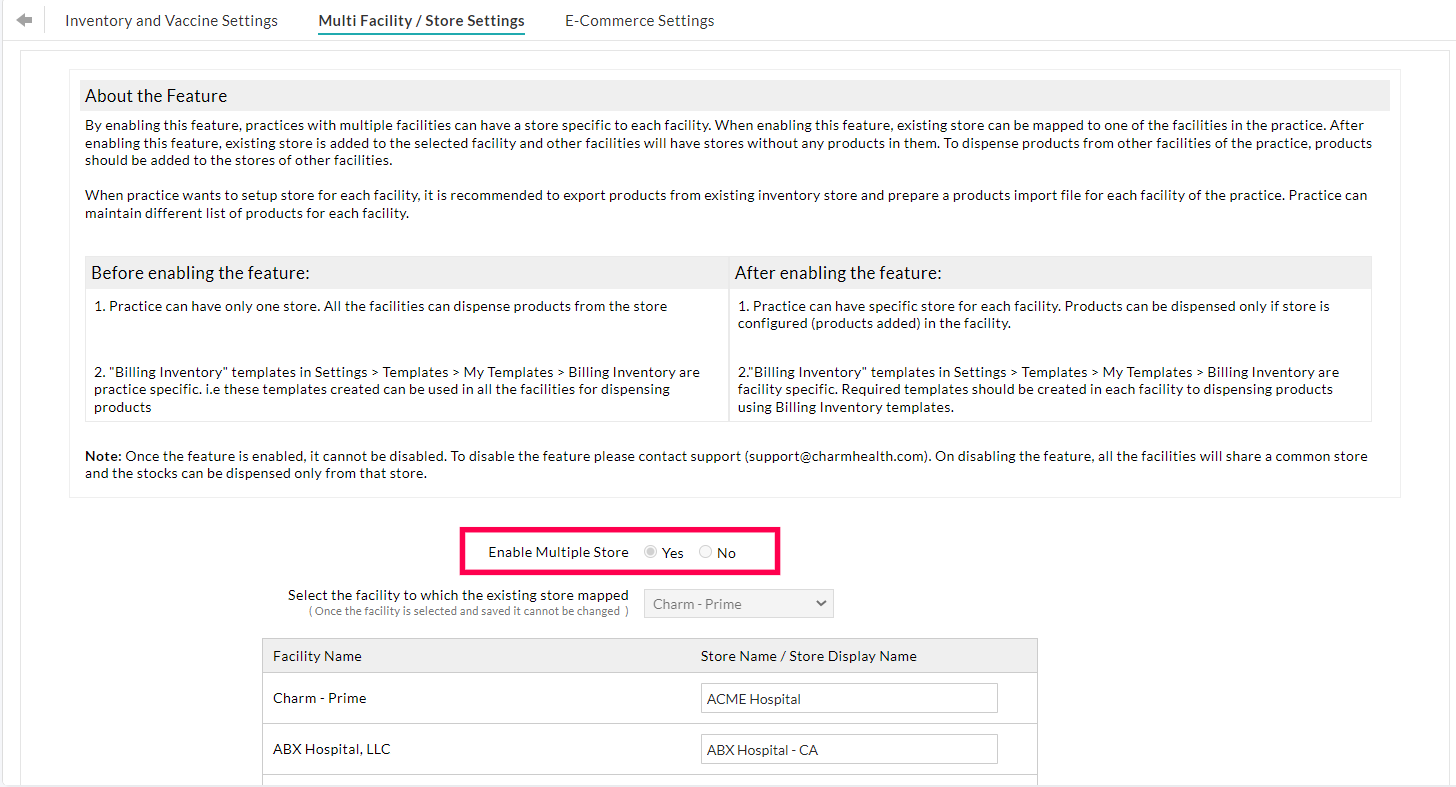Click the dropdown chevron beside Charm - Prime
The image size is (1456, 787).
coord(821,603)
